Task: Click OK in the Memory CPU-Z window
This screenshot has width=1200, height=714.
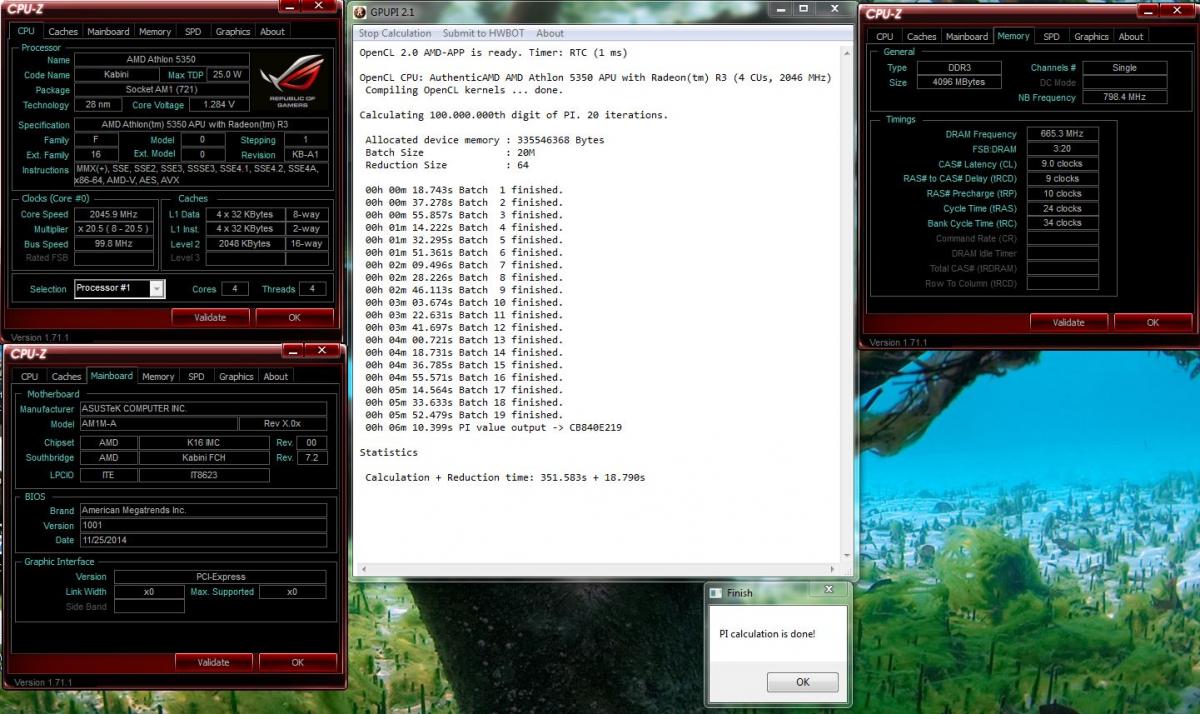Action: 1153,322
